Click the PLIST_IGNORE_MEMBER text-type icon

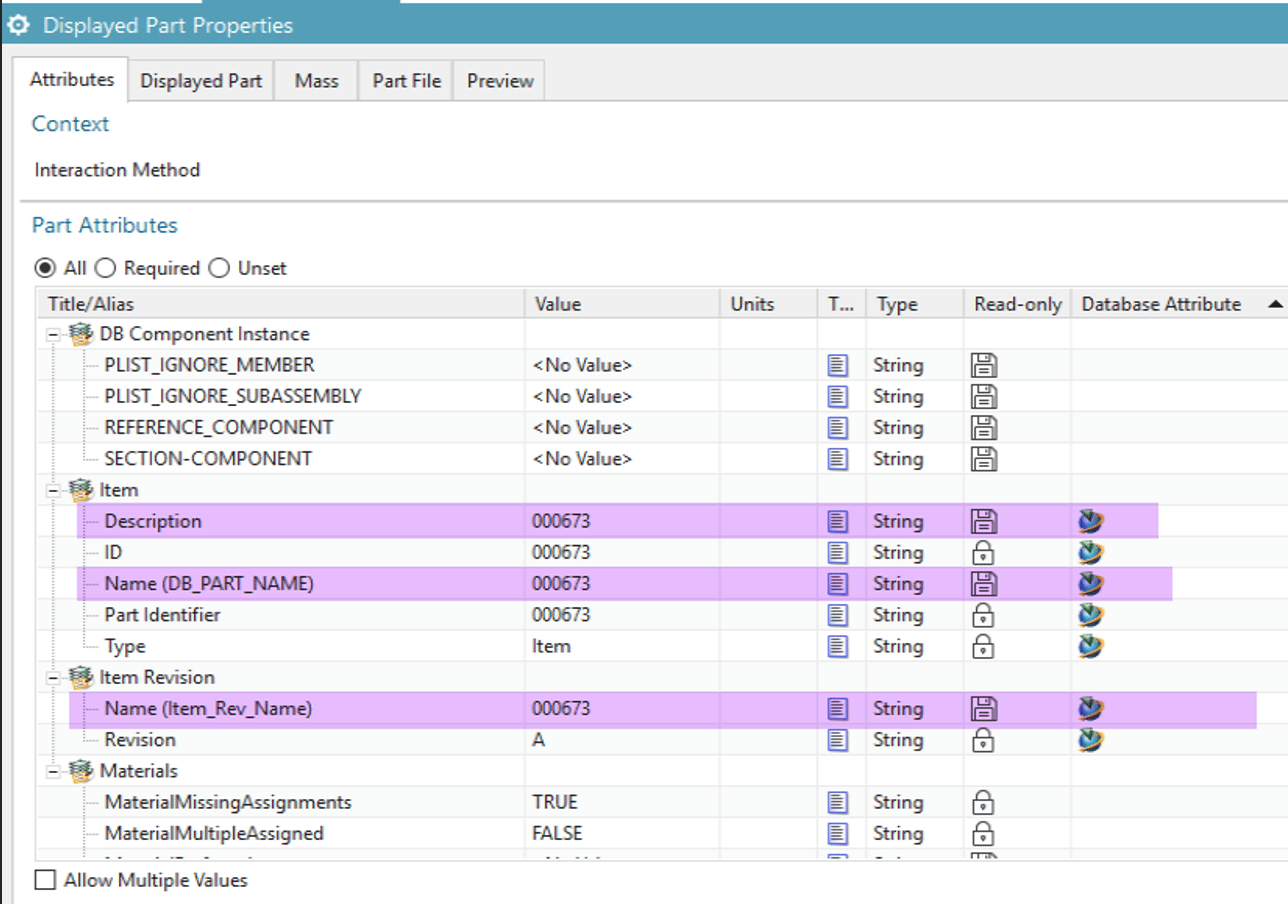coord(838,365)
